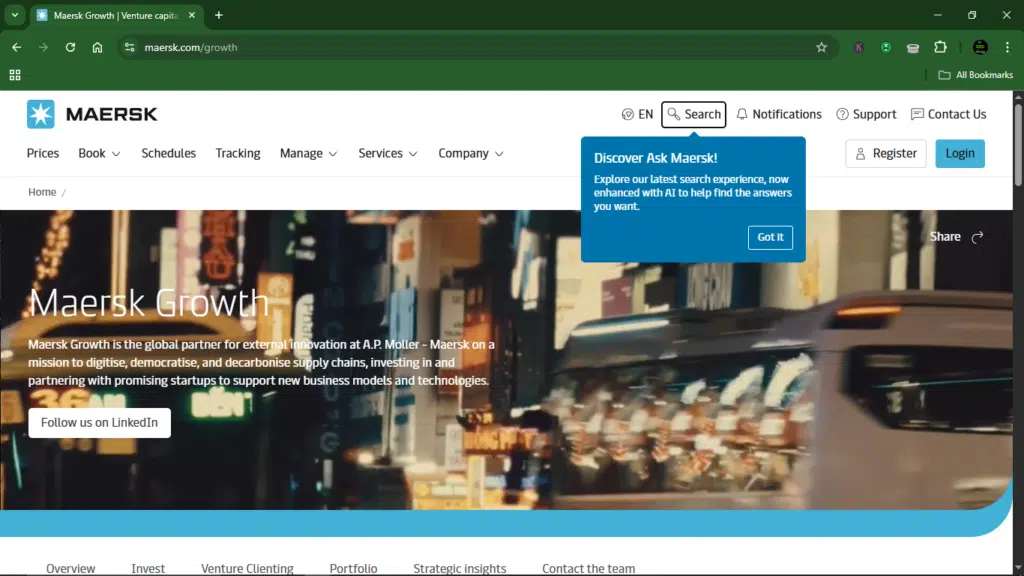The image size is (1024, 576).
Task: Click the Home breadcrumb link
Action: point(42,192)
